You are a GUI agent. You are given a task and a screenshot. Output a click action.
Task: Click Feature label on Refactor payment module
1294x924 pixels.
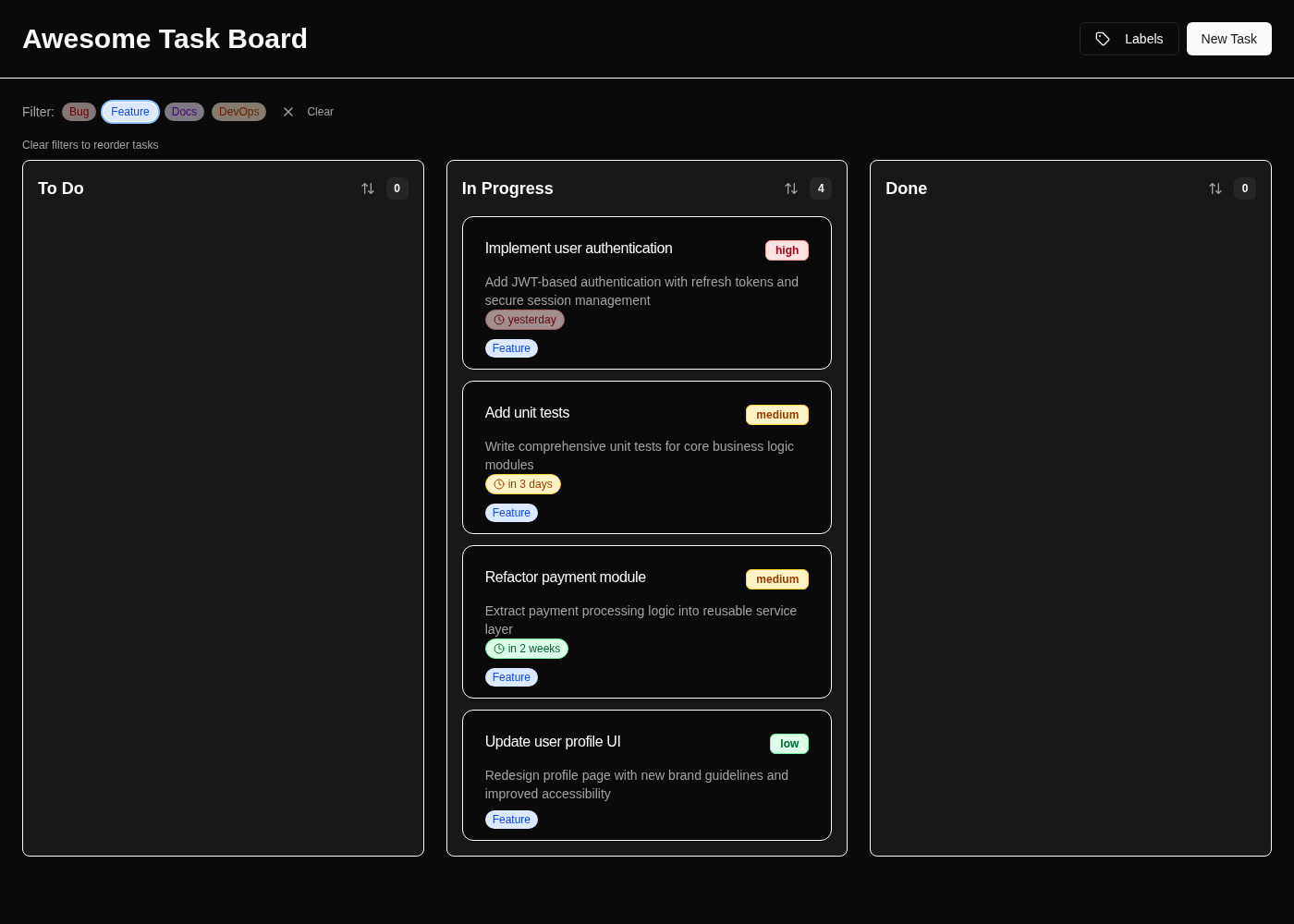[511, 677]
